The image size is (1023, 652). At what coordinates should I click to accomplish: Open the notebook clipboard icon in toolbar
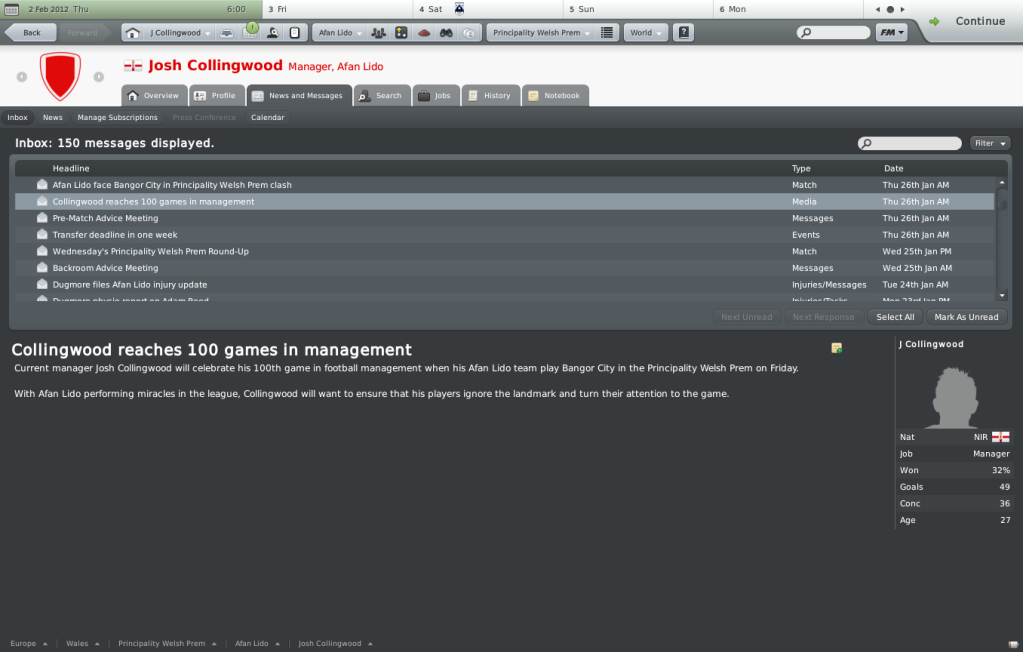click(295, 33)
